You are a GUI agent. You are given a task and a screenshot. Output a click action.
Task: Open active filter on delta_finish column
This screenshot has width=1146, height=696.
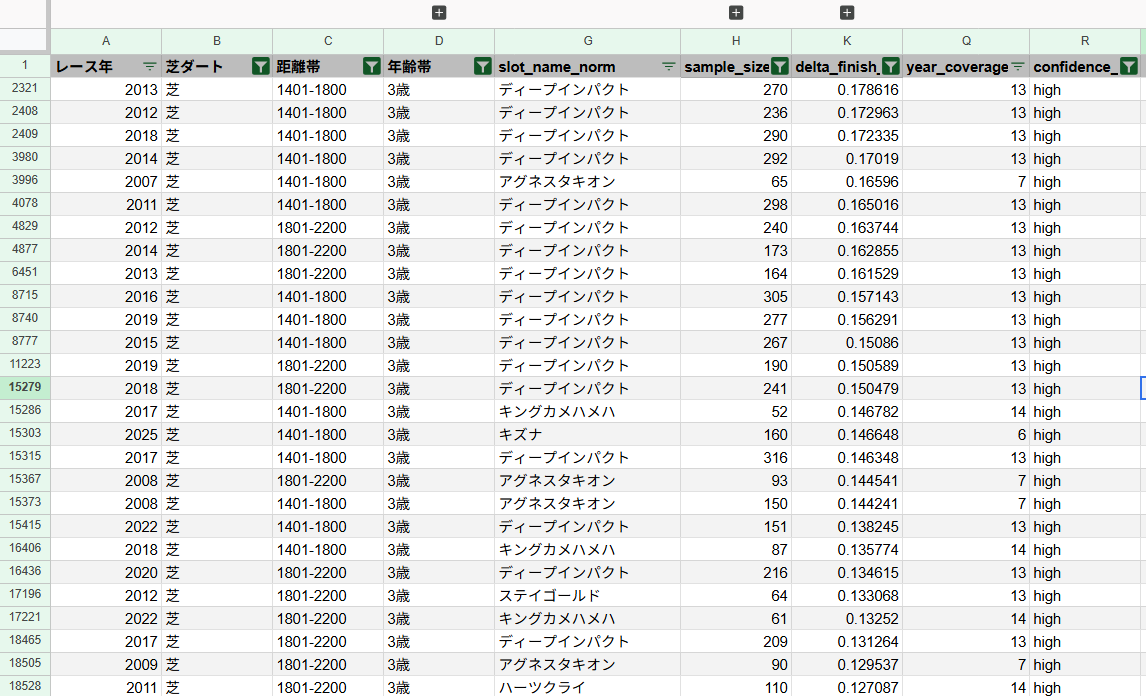(x=890, y=67)
